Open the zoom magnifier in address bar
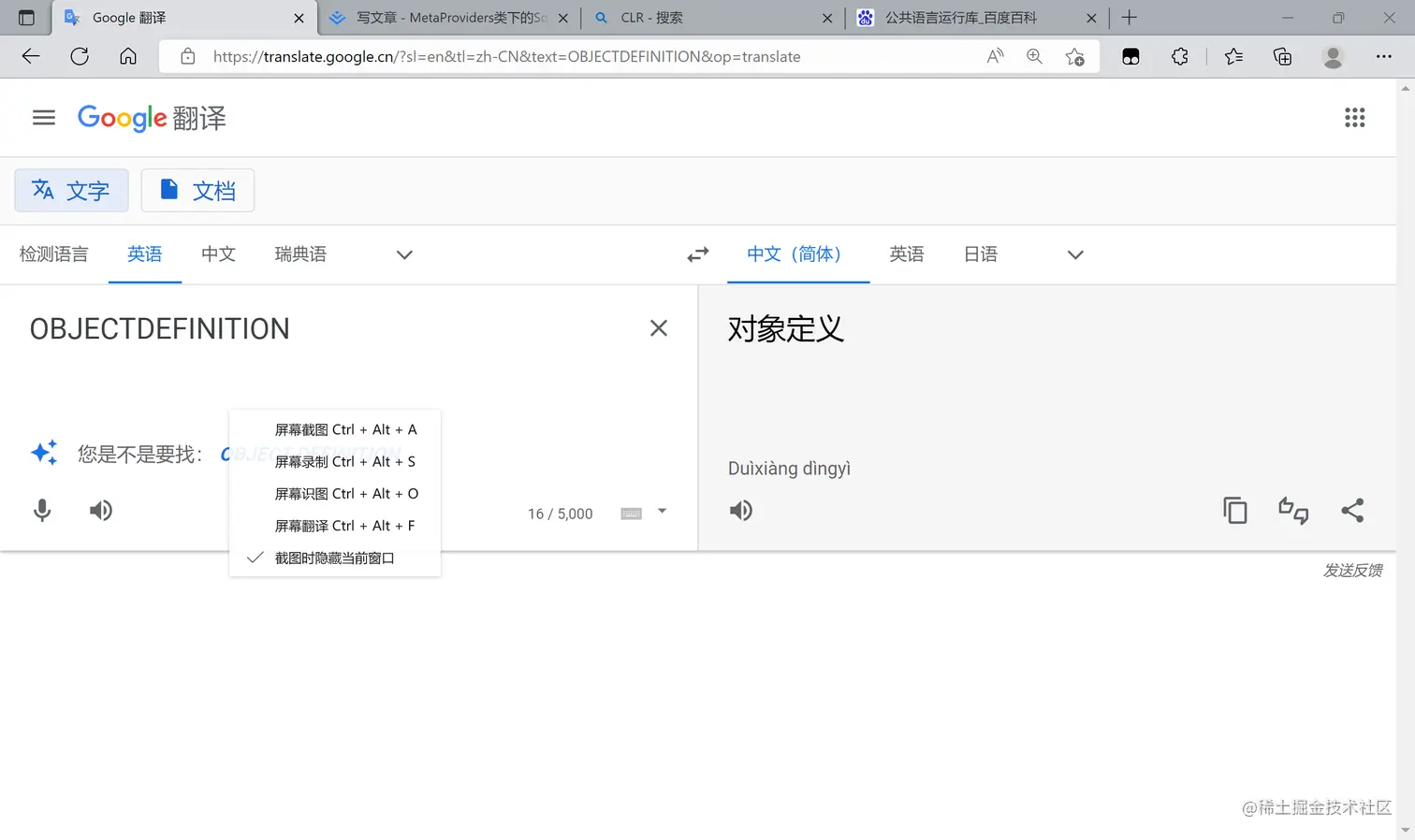Screen dimensions: 1415x840 click(1034, 56)
